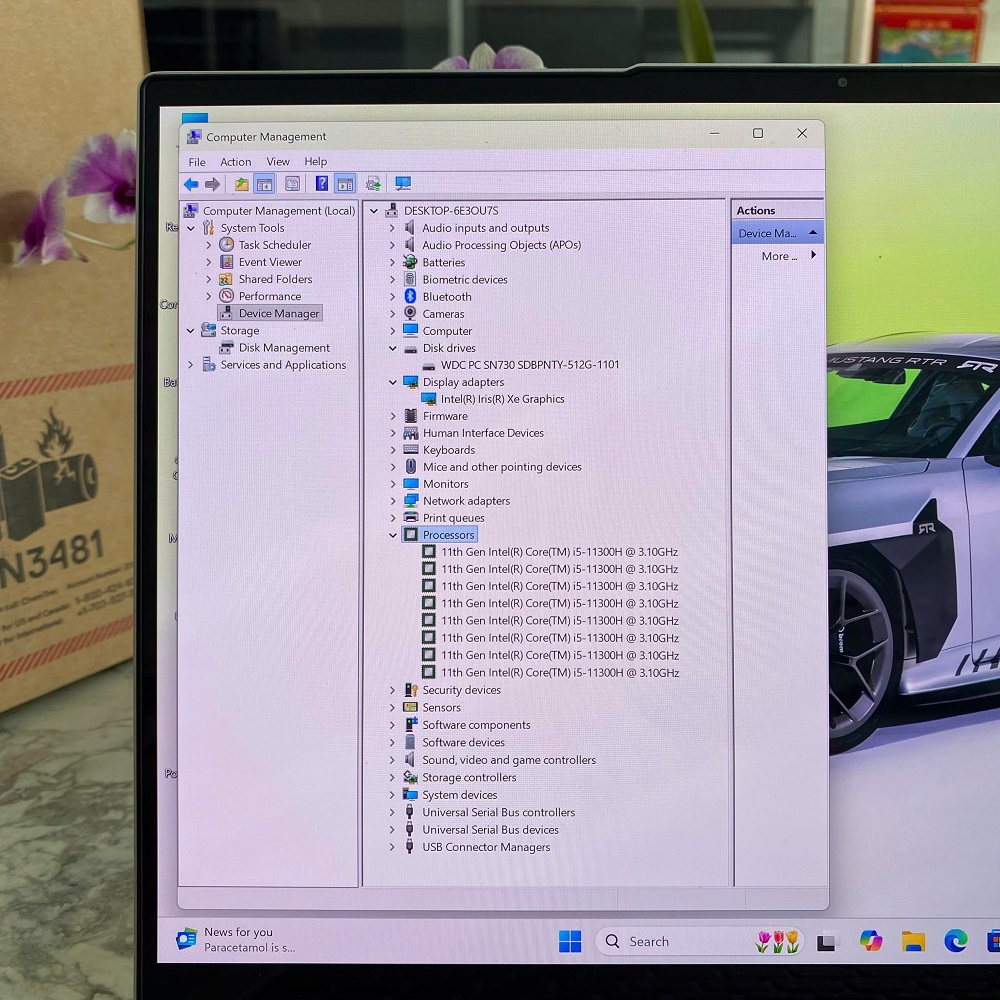Open the Action menu
This screenshot has width=1000, height=1000.
(x=236, y=162)
